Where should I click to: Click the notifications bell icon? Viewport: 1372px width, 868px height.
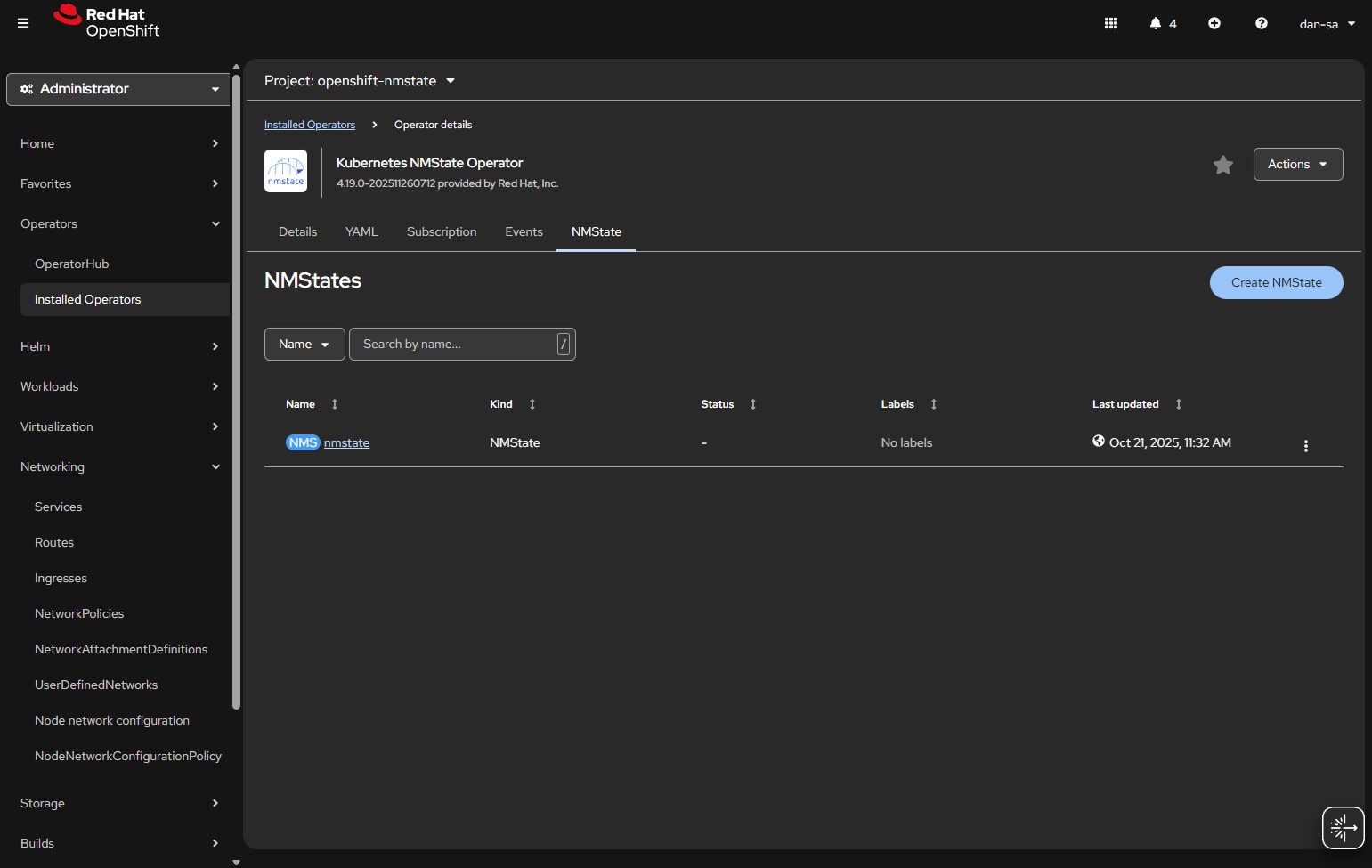1156,23
